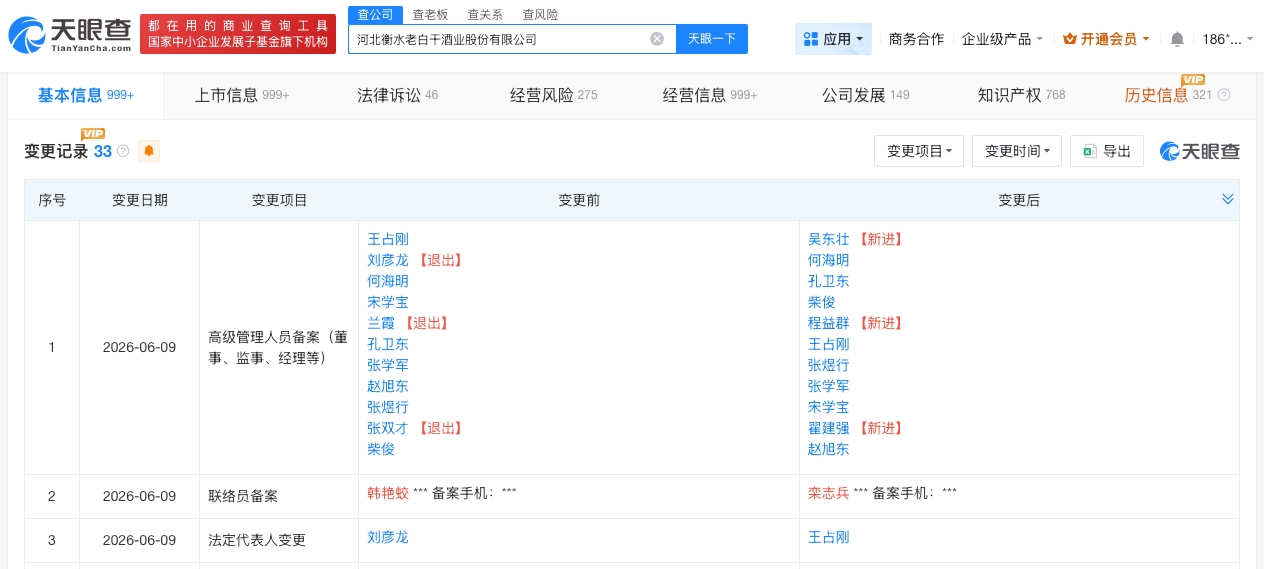Select the 查风险 search tab
The width and height of the screenshot is (1264, 569).
(540, 14)
